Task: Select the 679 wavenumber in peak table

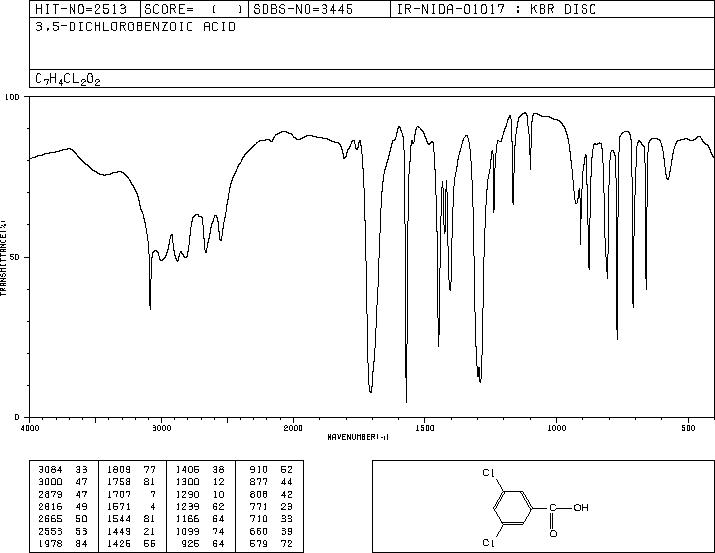Action: click(259, 544)
